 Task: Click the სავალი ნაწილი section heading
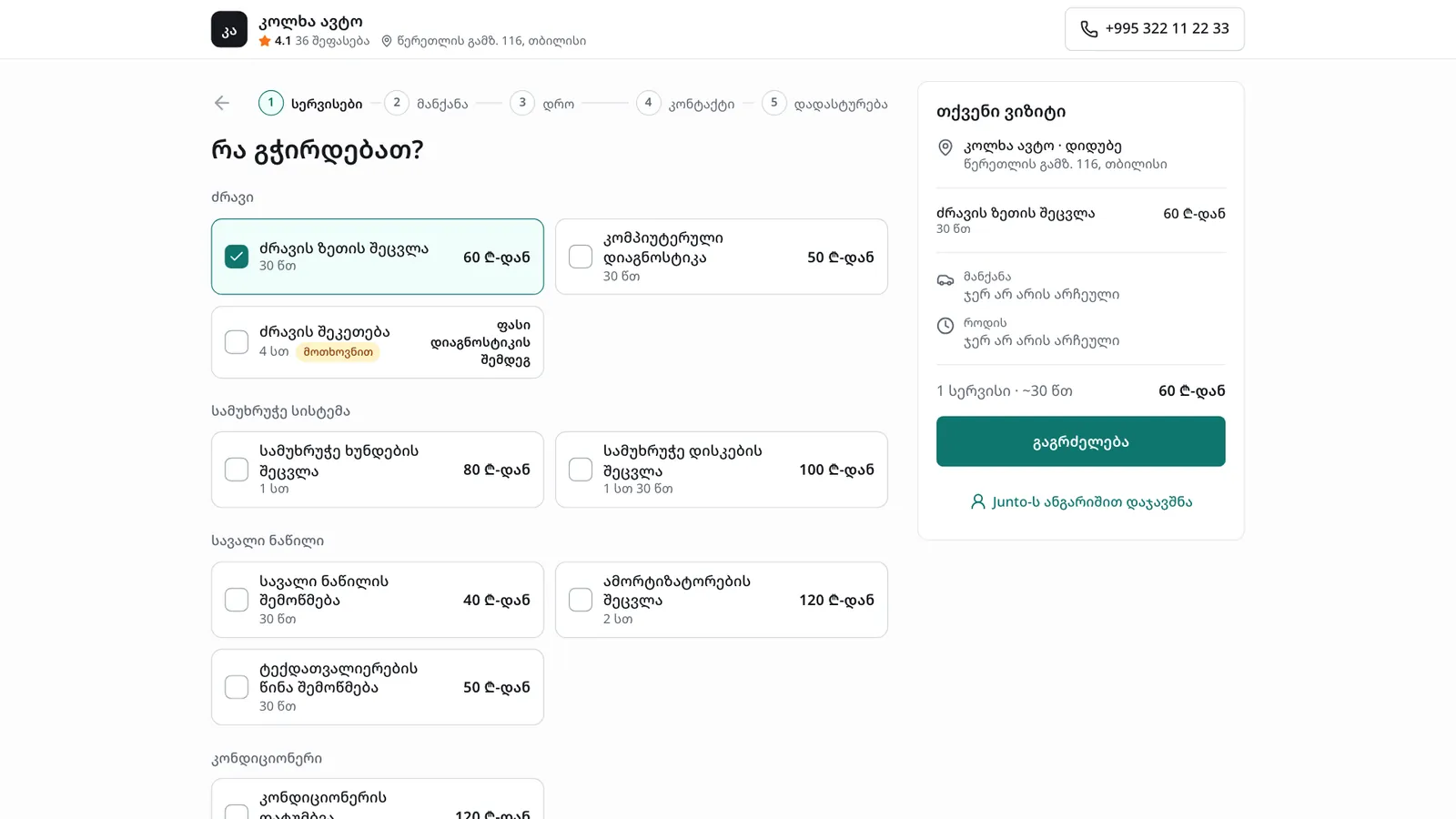[x=268, y=541]
